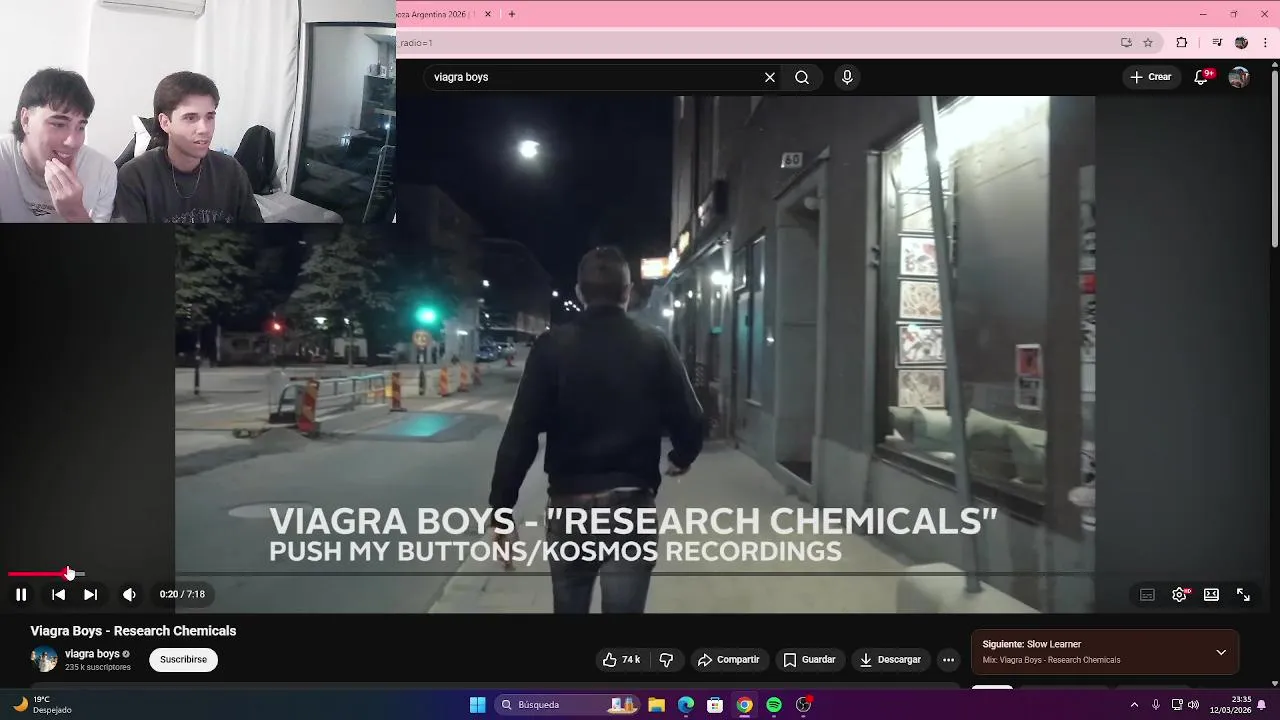
Task: Open YouTube notifications bell
Action: 1202,77
